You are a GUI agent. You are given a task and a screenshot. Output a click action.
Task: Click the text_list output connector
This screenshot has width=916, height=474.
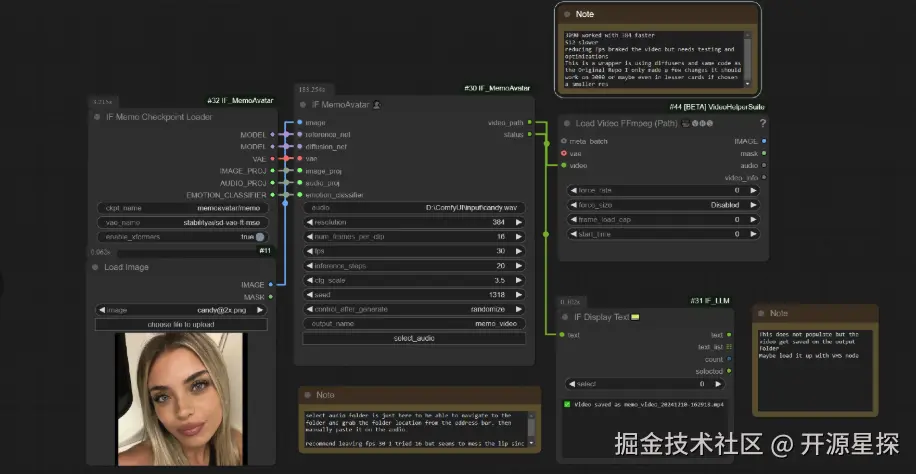coord(729,347)
